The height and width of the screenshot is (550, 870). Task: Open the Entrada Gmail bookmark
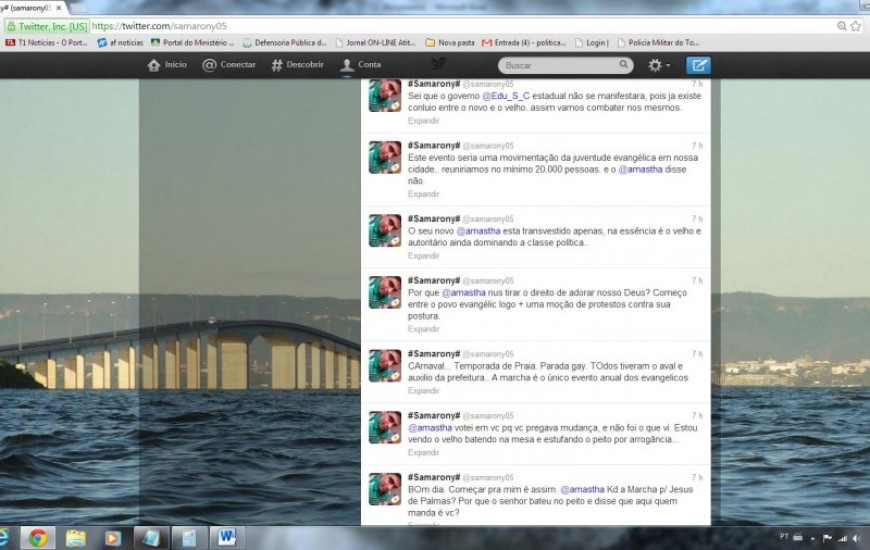coord(524,43)
